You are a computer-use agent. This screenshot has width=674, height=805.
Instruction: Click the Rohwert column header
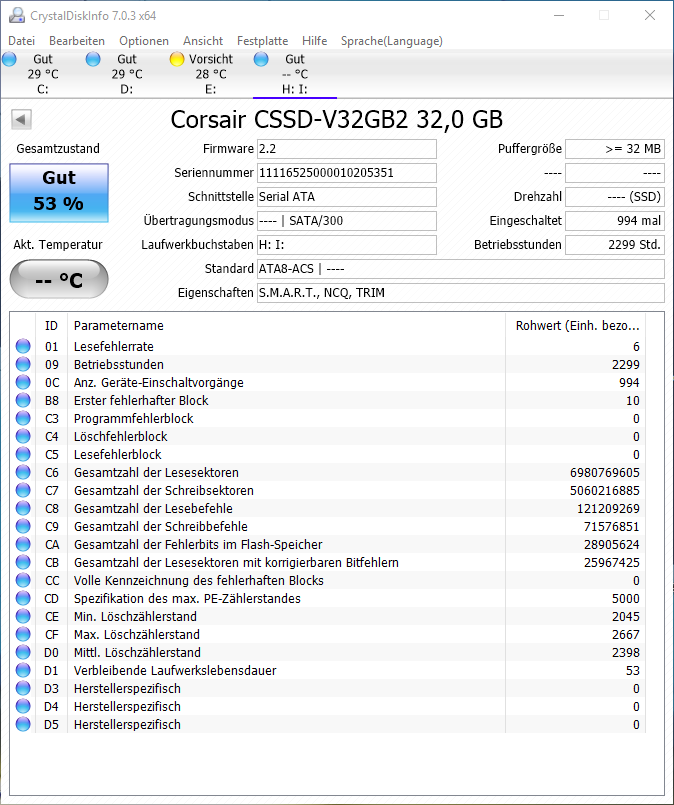[x=575, y=325]
